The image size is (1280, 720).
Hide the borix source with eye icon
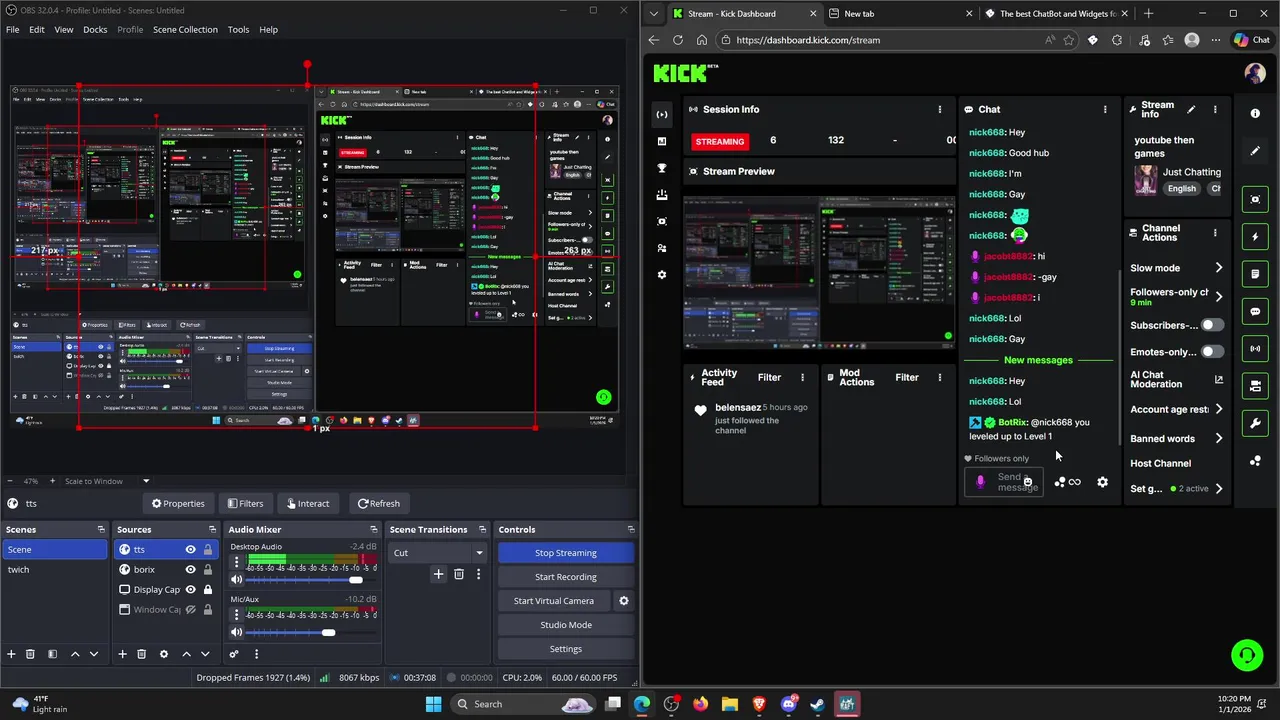point(190,569)
